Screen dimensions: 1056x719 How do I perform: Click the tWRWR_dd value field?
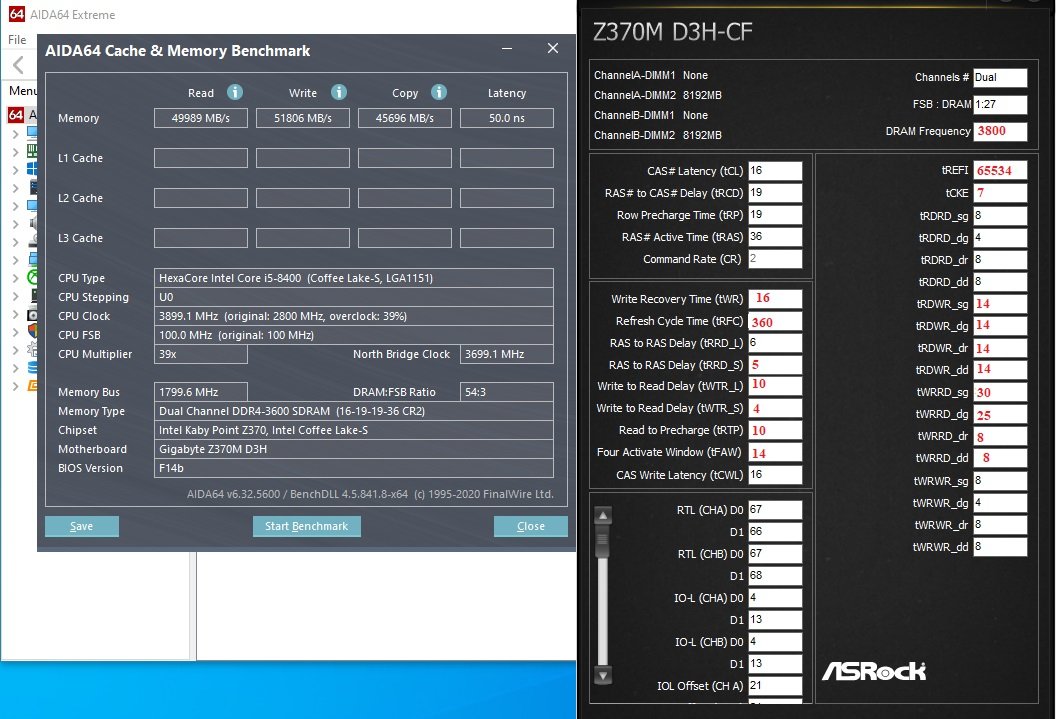[x=1000, y=547]
